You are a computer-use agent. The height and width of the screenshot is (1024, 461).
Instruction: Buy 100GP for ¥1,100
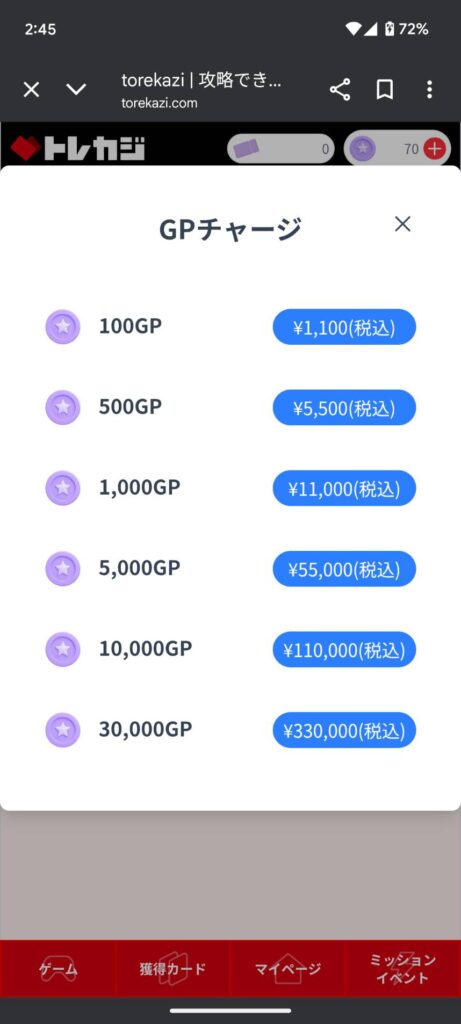[344, 327]
